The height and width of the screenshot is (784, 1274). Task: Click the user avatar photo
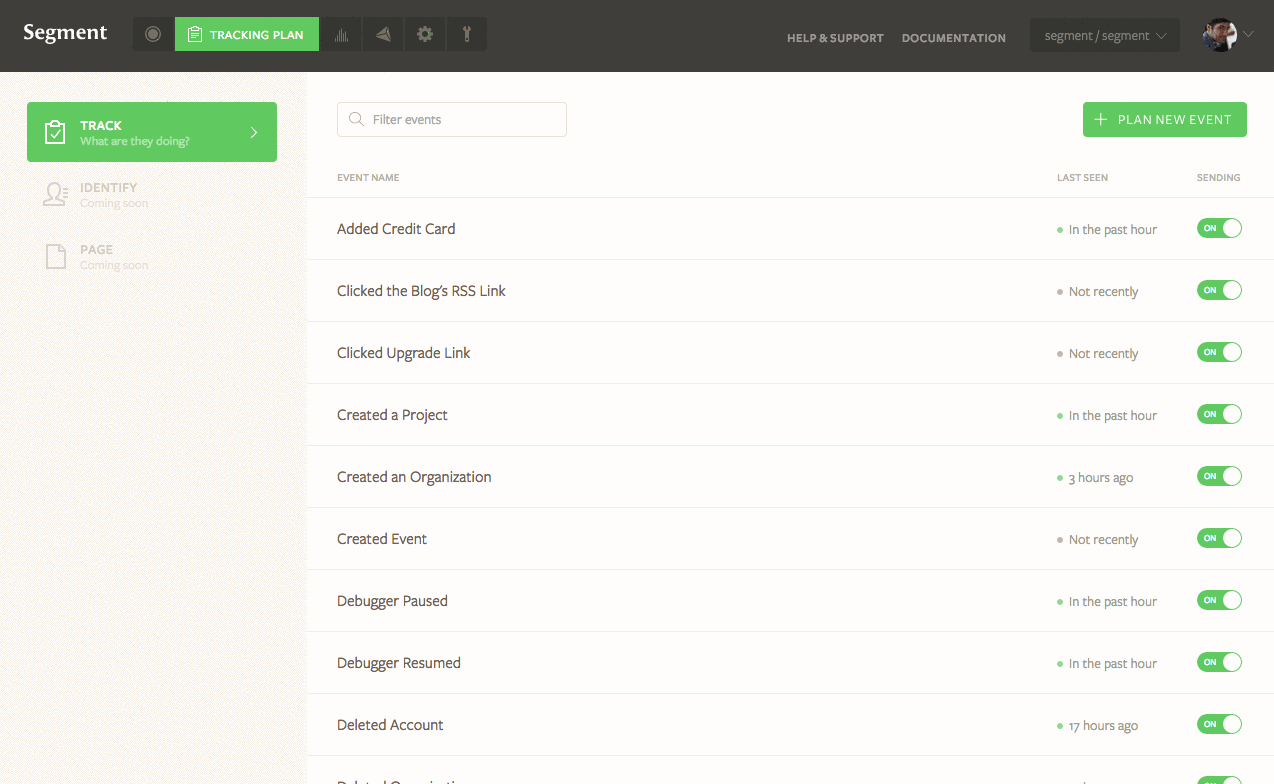[1220, 35]
